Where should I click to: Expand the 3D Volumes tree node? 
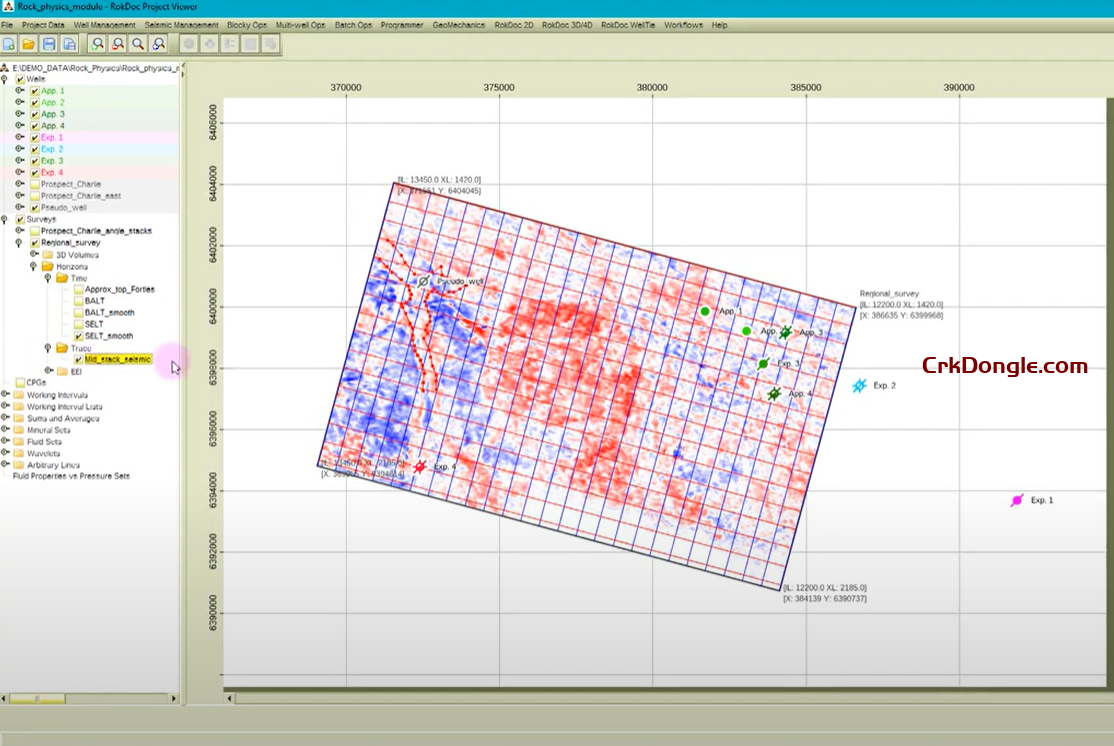[33, 254]
